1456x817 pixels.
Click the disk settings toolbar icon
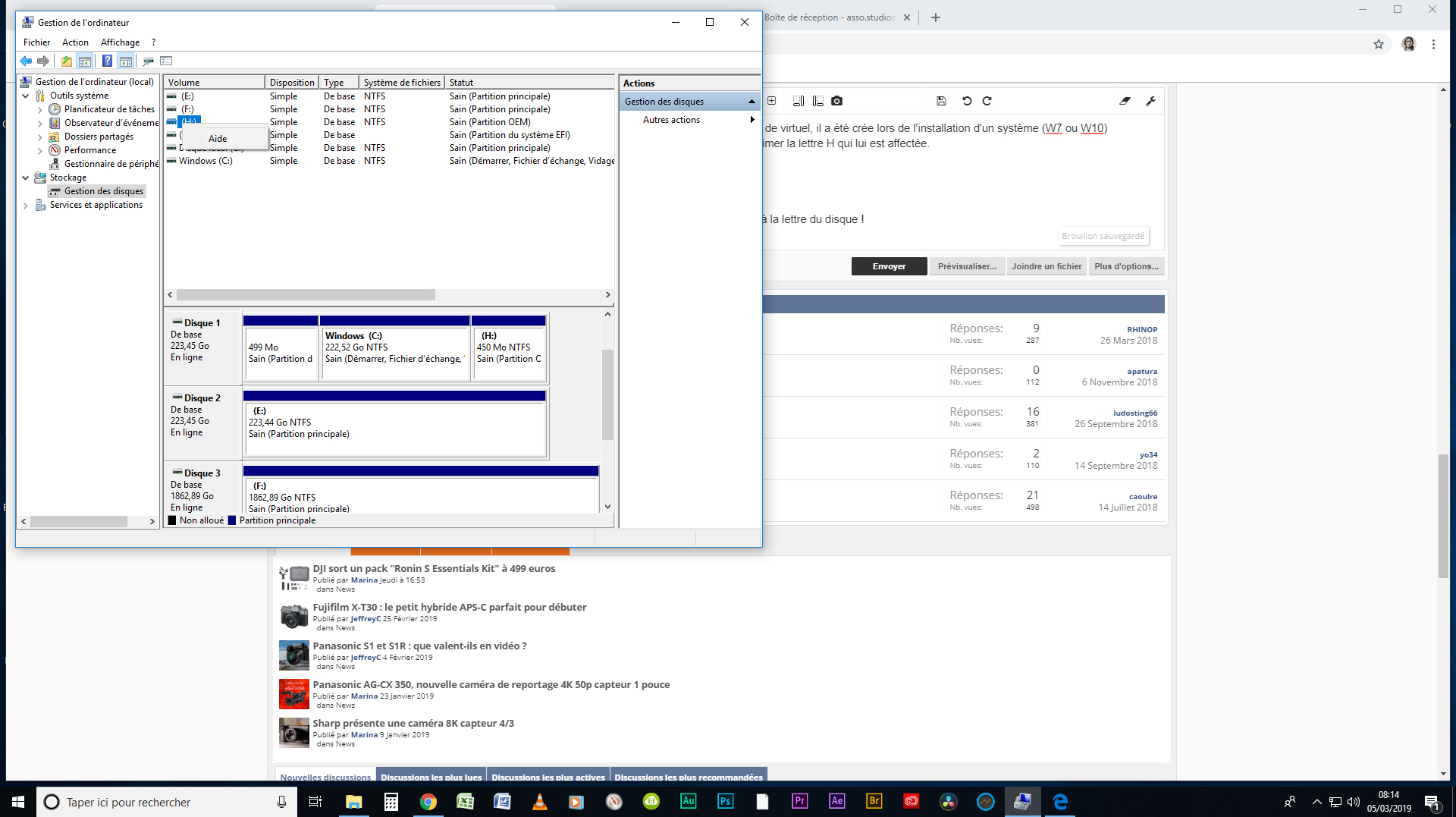pos(149,61)
